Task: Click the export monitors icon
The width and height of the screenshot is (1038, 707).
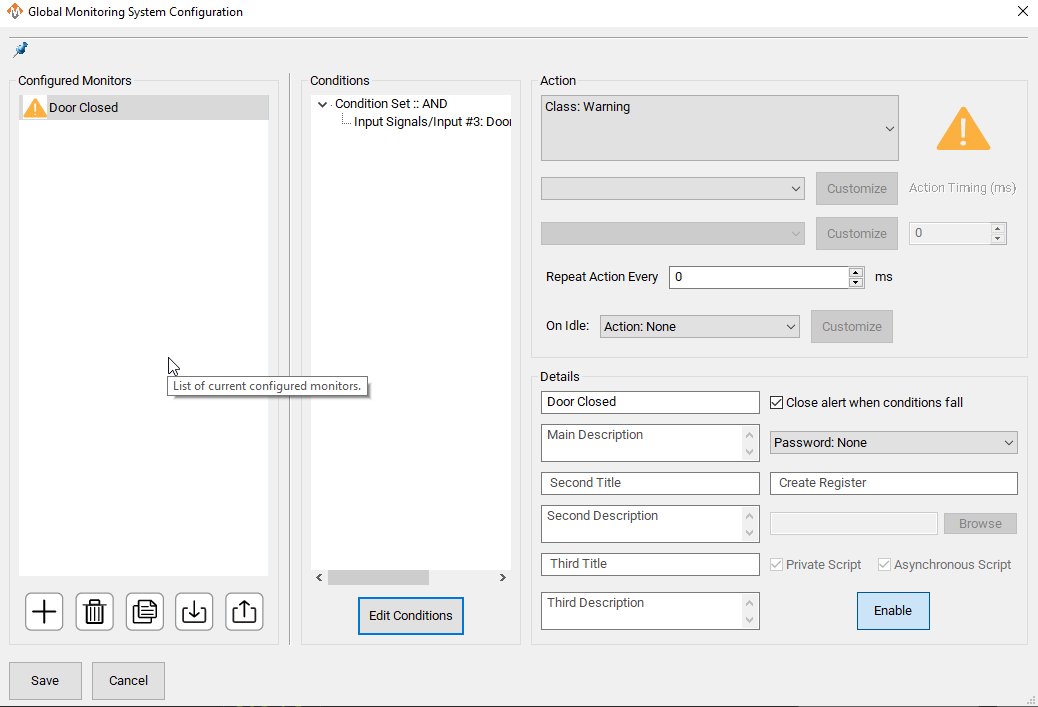Action: (244, 611)
